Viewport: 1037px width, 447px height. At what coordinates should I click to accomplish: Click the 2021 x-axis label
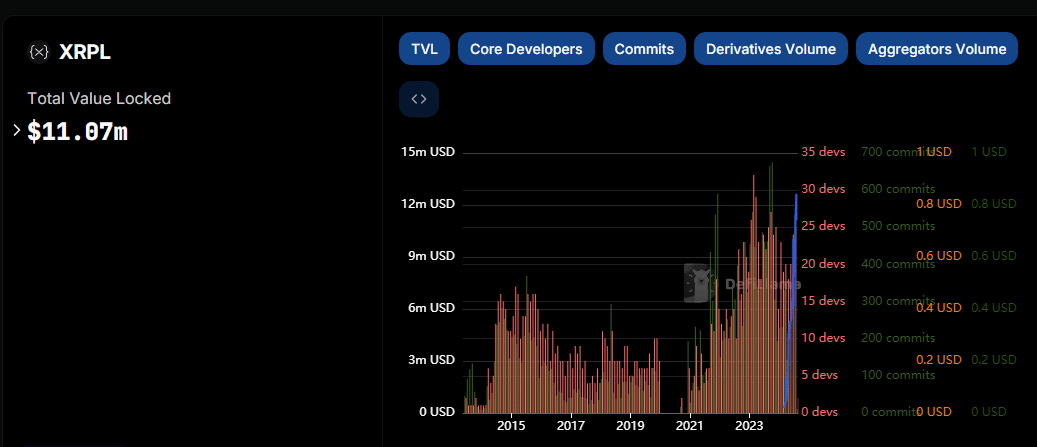tap(690, 424)
